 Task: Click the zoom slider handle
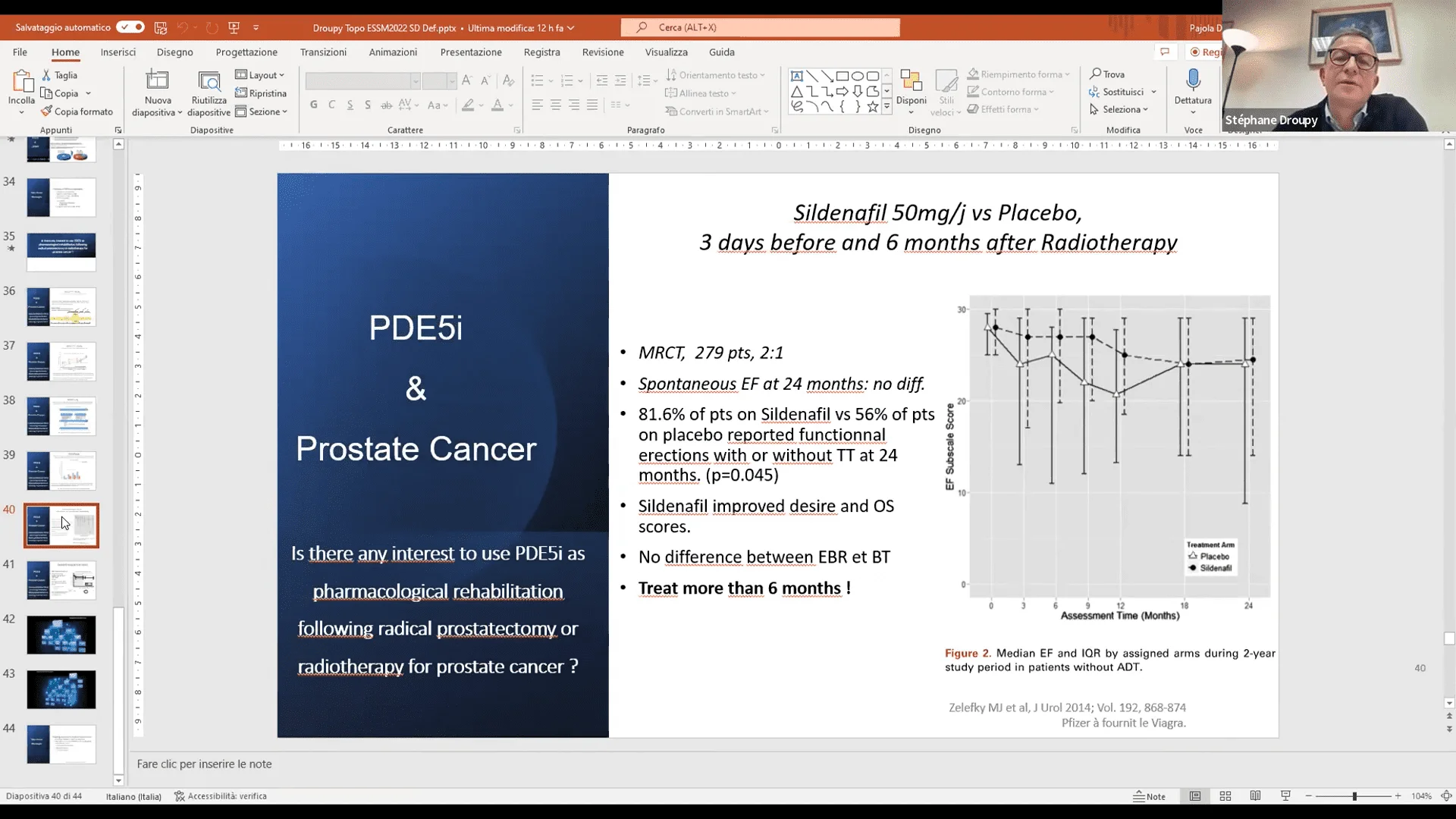[1354, 796]
